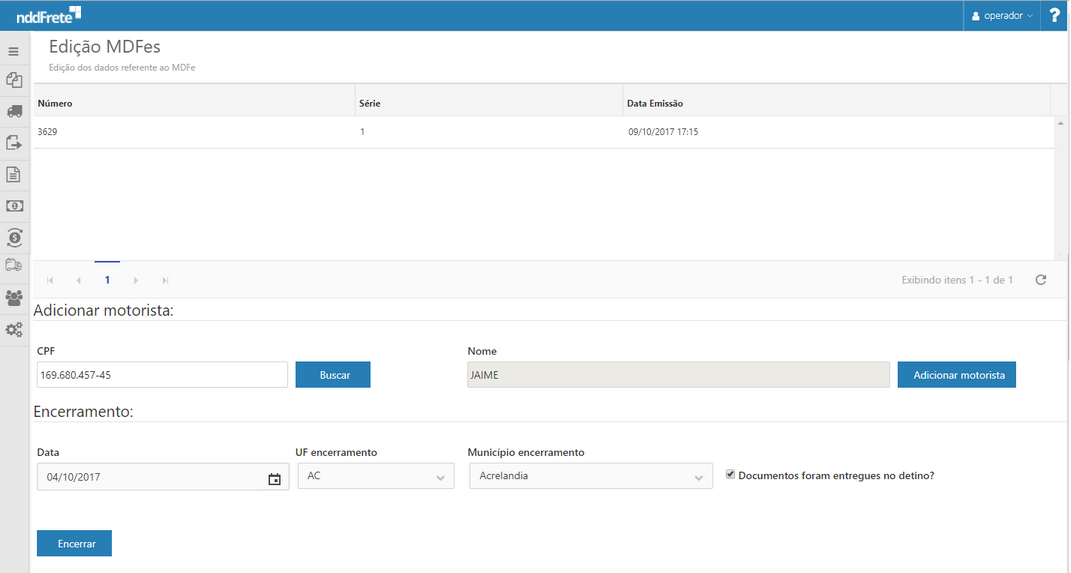Select the document page sidebar icon

[14, 174]
